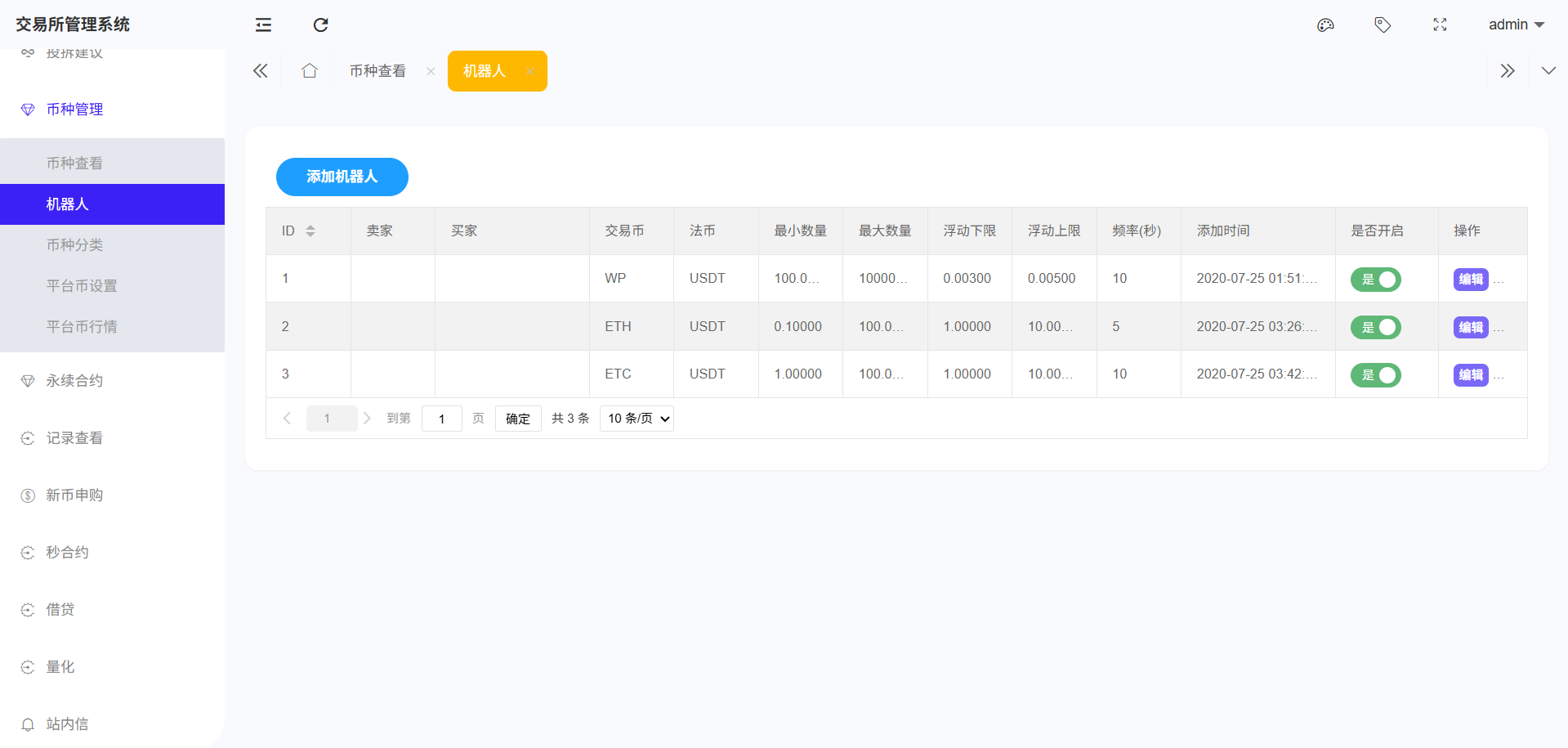Enter fullscreen using the expand icon
Screen dimensions: 1568x748
coord(1440,25)
